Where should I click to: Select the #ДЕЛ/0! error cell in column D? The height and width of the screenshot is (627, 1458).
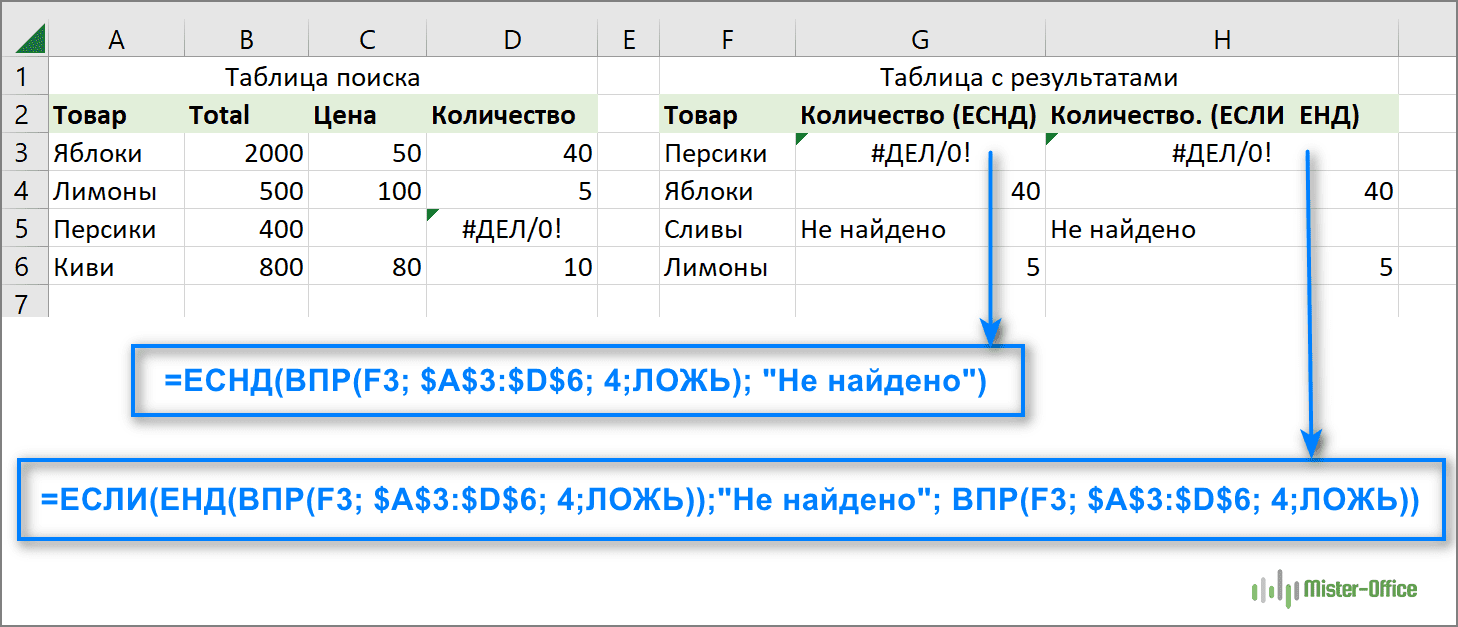512,230
